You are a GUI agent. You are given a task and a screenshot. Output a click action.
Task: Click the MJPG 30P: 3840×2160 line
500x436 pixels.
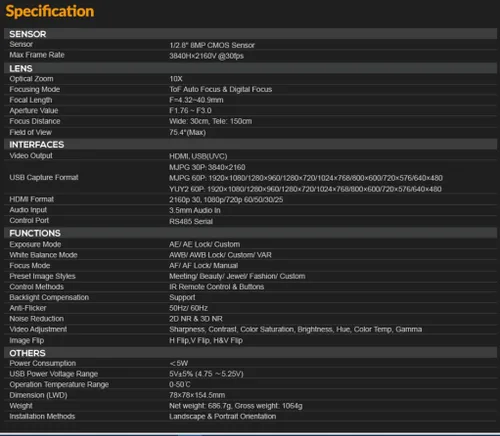[207, 167]
